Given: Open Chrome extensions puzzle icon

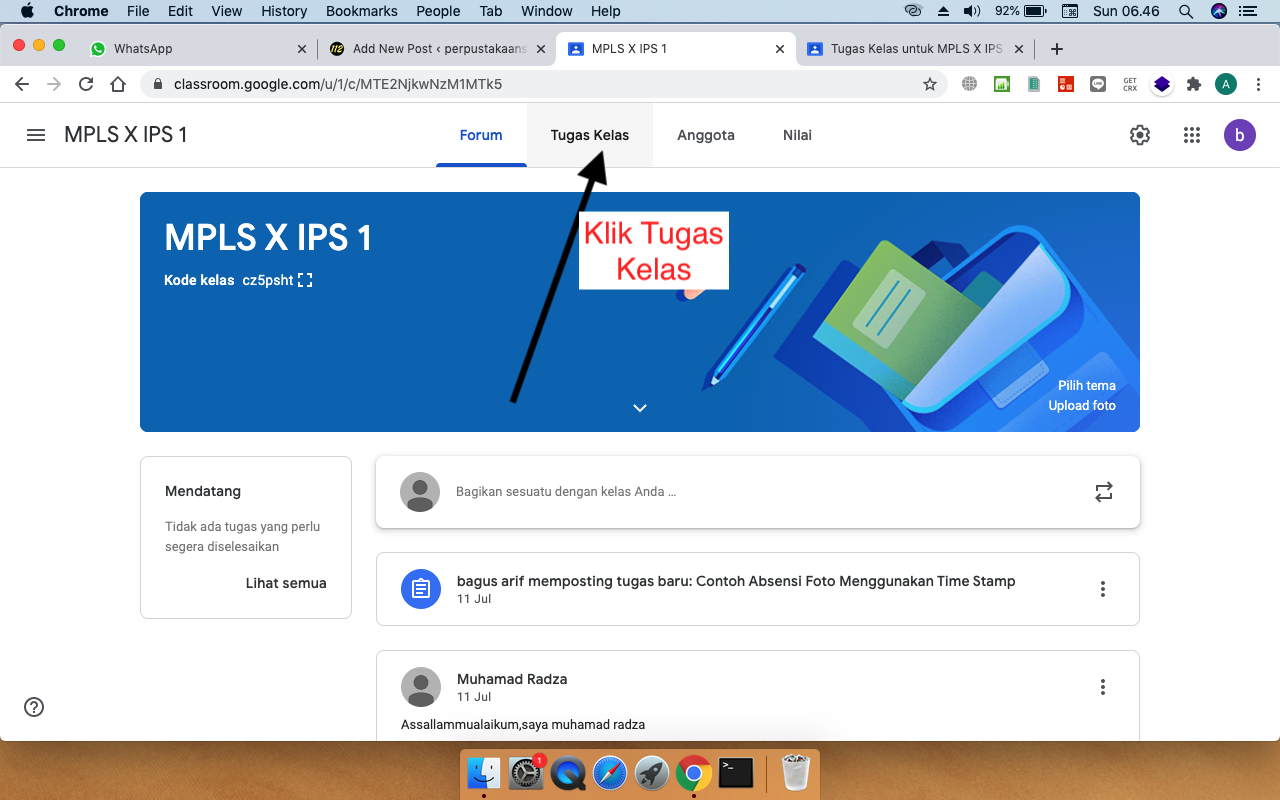Looking at the screenshot, I should click(x=1193, y=84).
